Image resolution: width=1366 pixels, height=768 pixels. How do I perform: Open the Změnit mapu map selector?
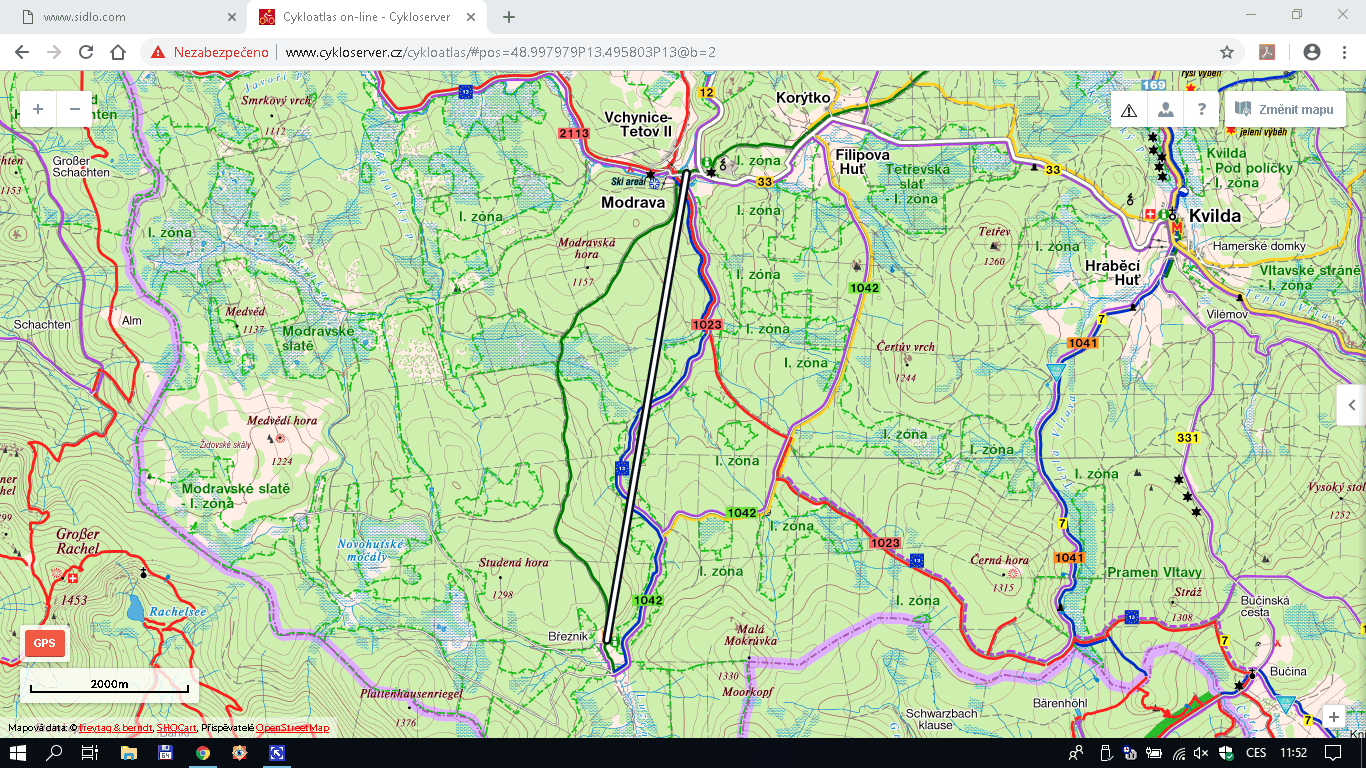pyautogui.click(x=1283, y=110)
